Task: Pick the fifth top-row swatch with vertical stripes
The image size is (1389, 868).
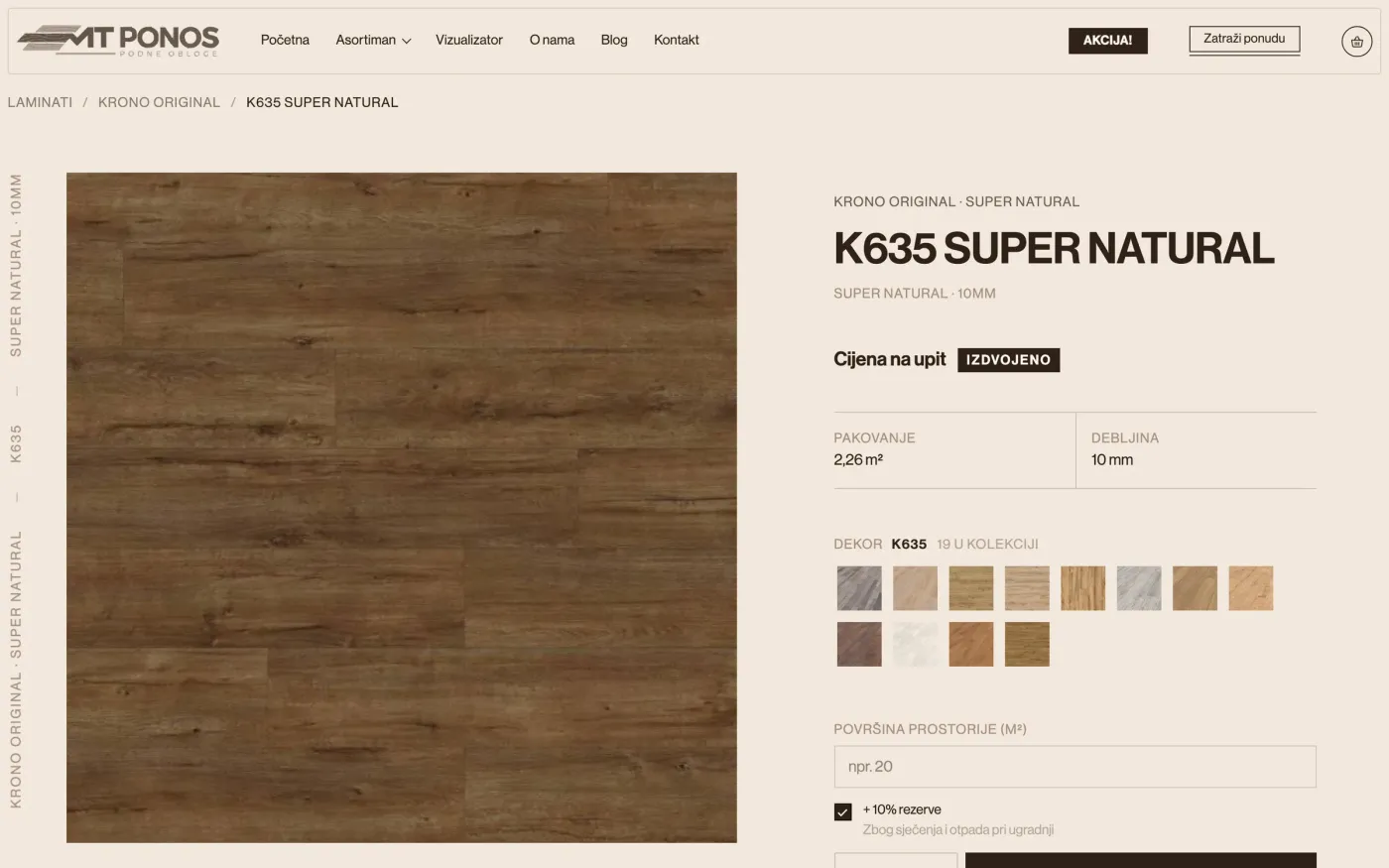Action: [x=1082, y=588]
